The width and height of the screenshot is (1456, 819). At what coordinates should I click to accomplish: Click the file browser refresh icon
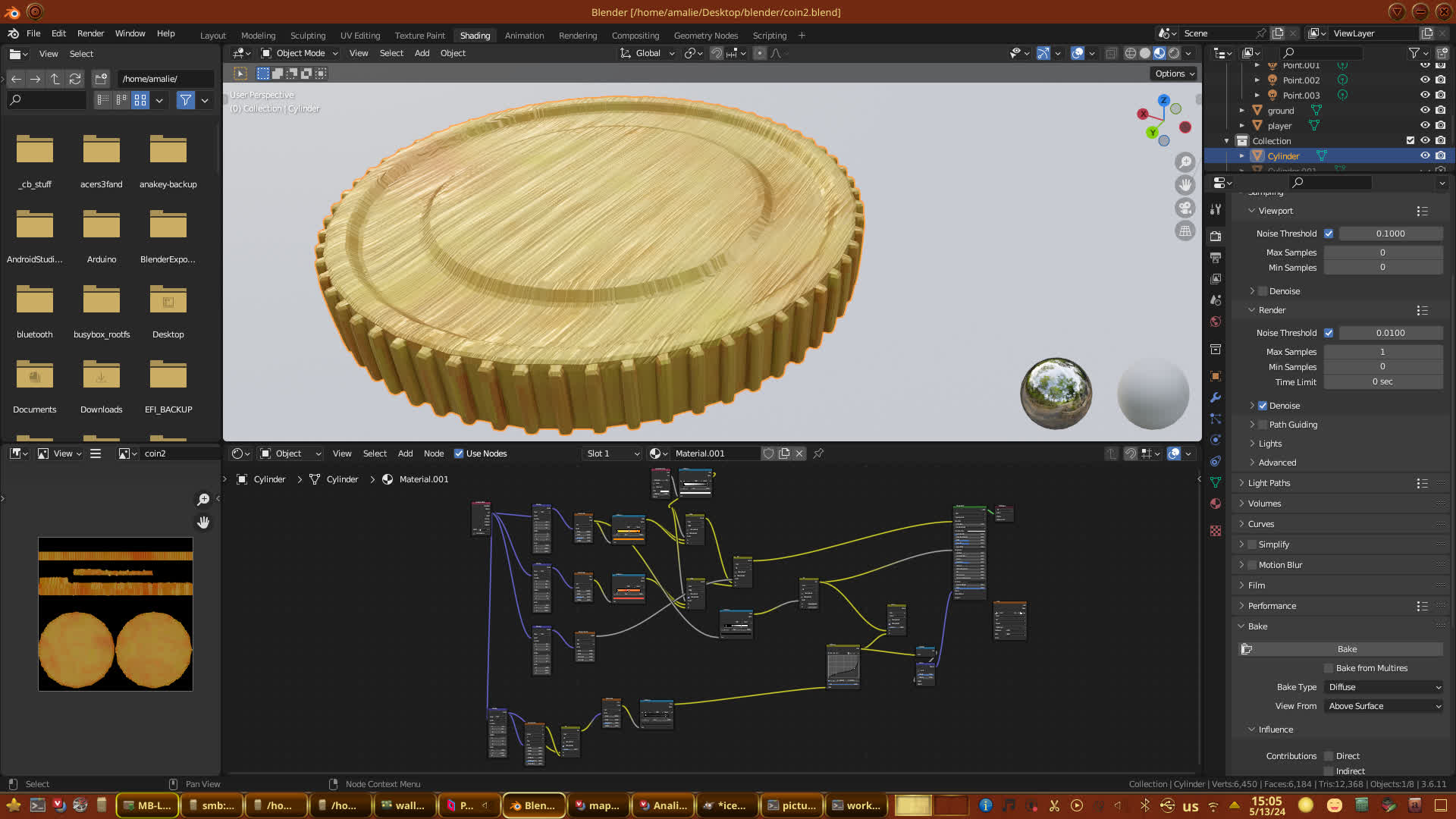(x=74, y=79)
